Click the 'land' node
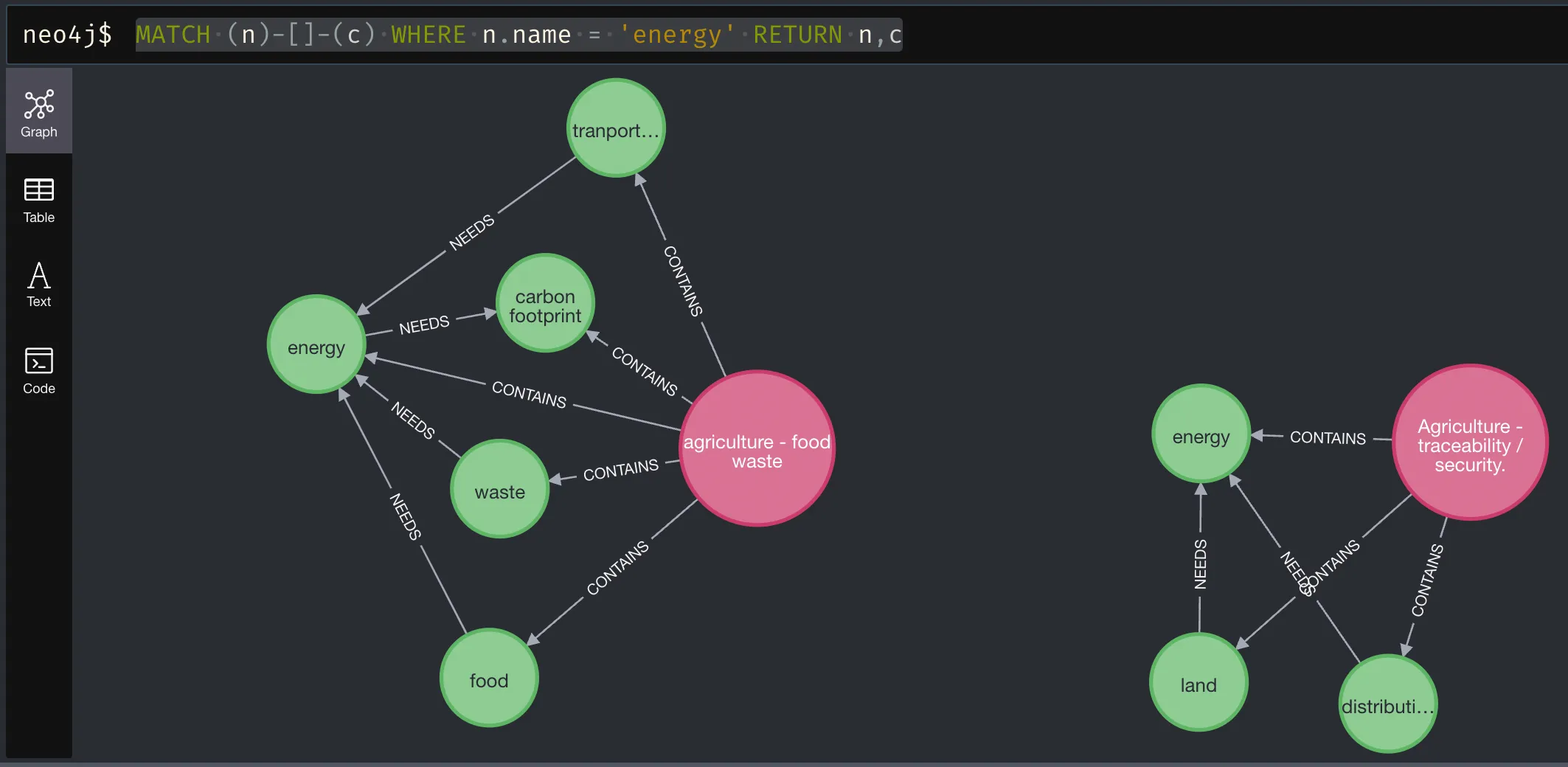The image size is (1568, 767). tap(1198, 684)
